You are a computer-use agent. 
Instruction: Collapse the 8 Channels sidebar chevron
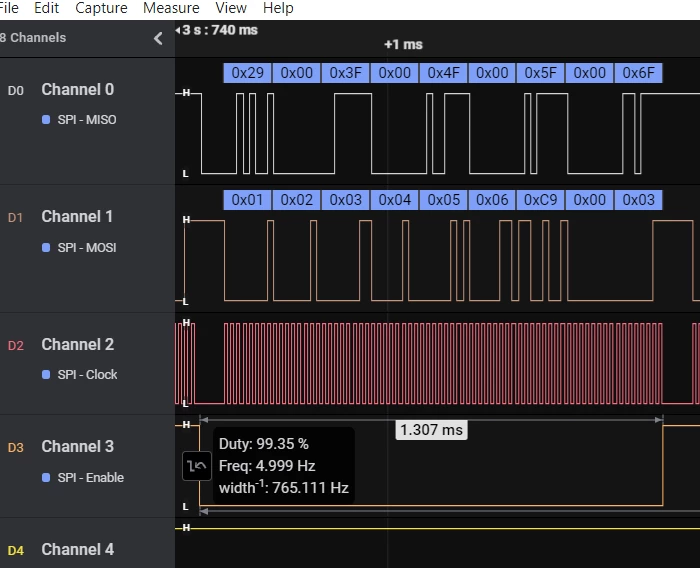(x=158, y=38)
